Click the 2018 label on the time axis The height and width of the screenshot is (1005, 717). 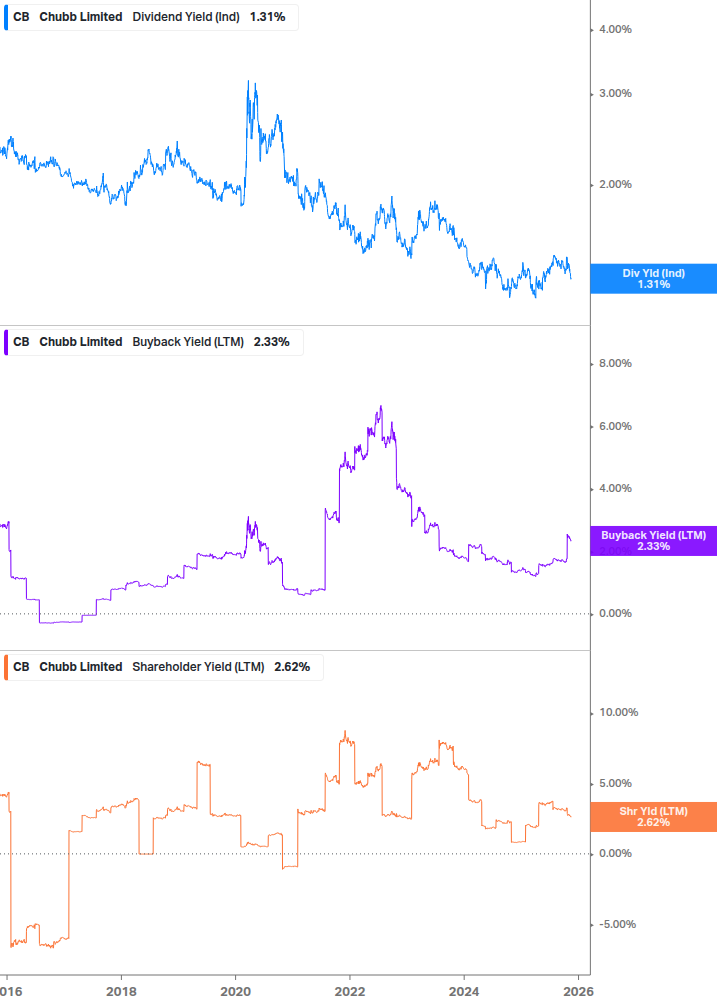(121, 992)
